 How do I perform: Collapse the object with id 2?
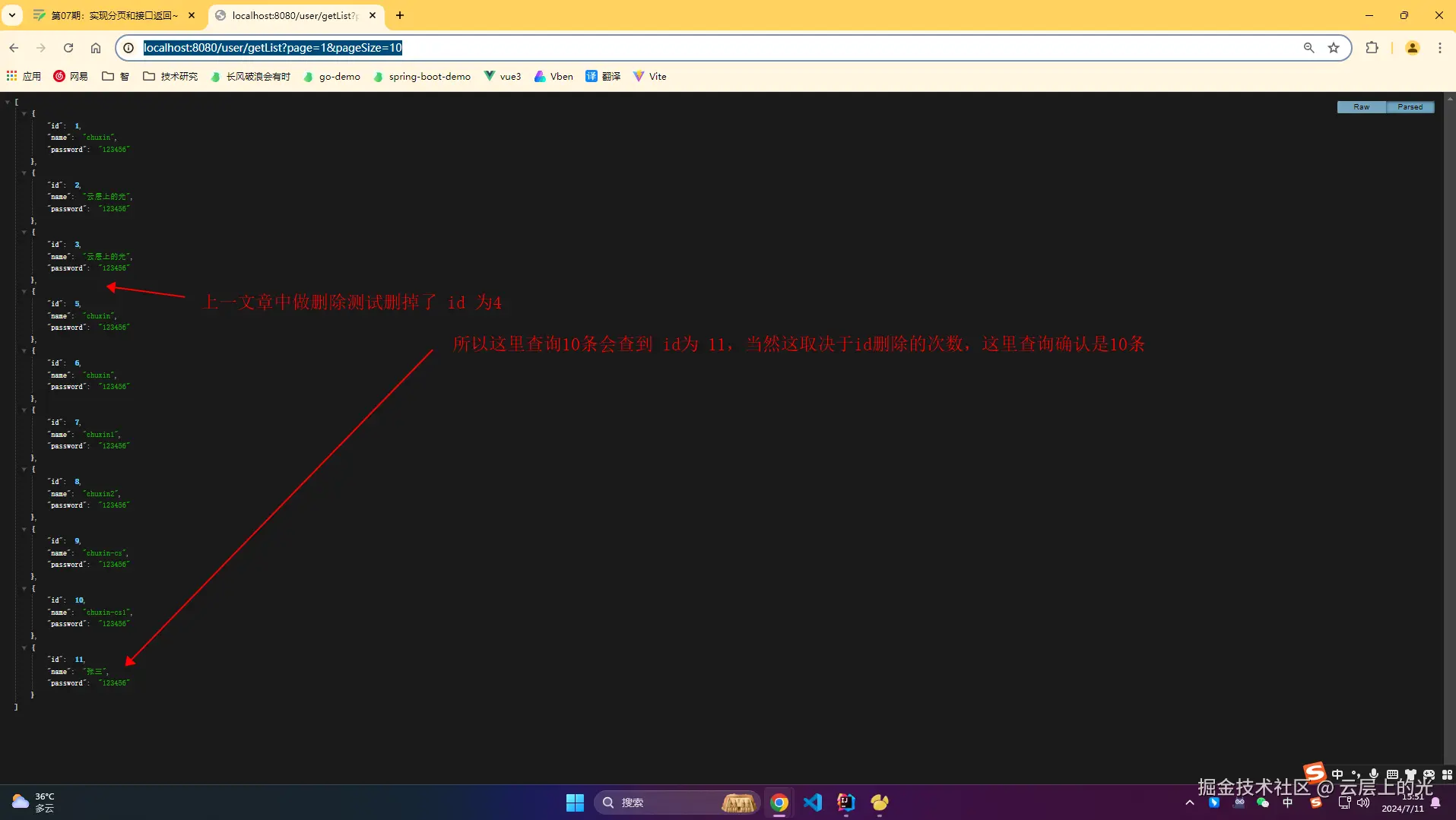pyautogui.click(x=24, y=173)
